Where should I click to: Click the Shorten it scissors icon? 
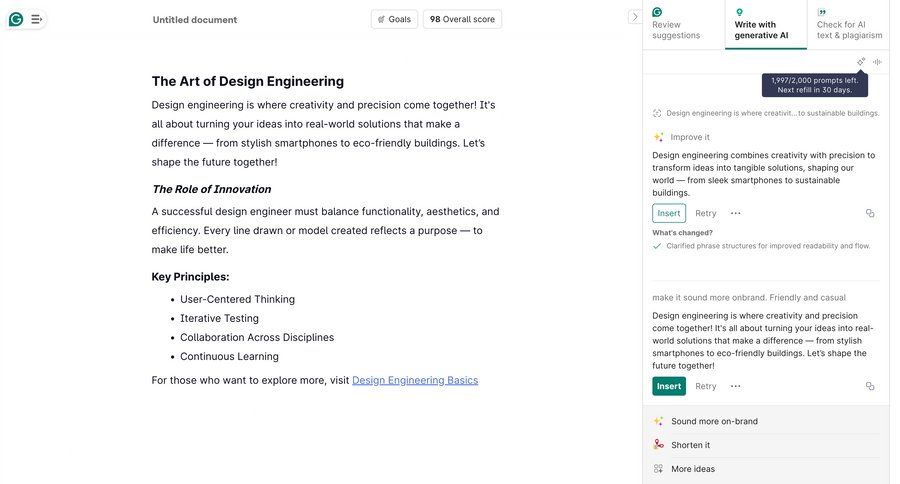(658, 444)
